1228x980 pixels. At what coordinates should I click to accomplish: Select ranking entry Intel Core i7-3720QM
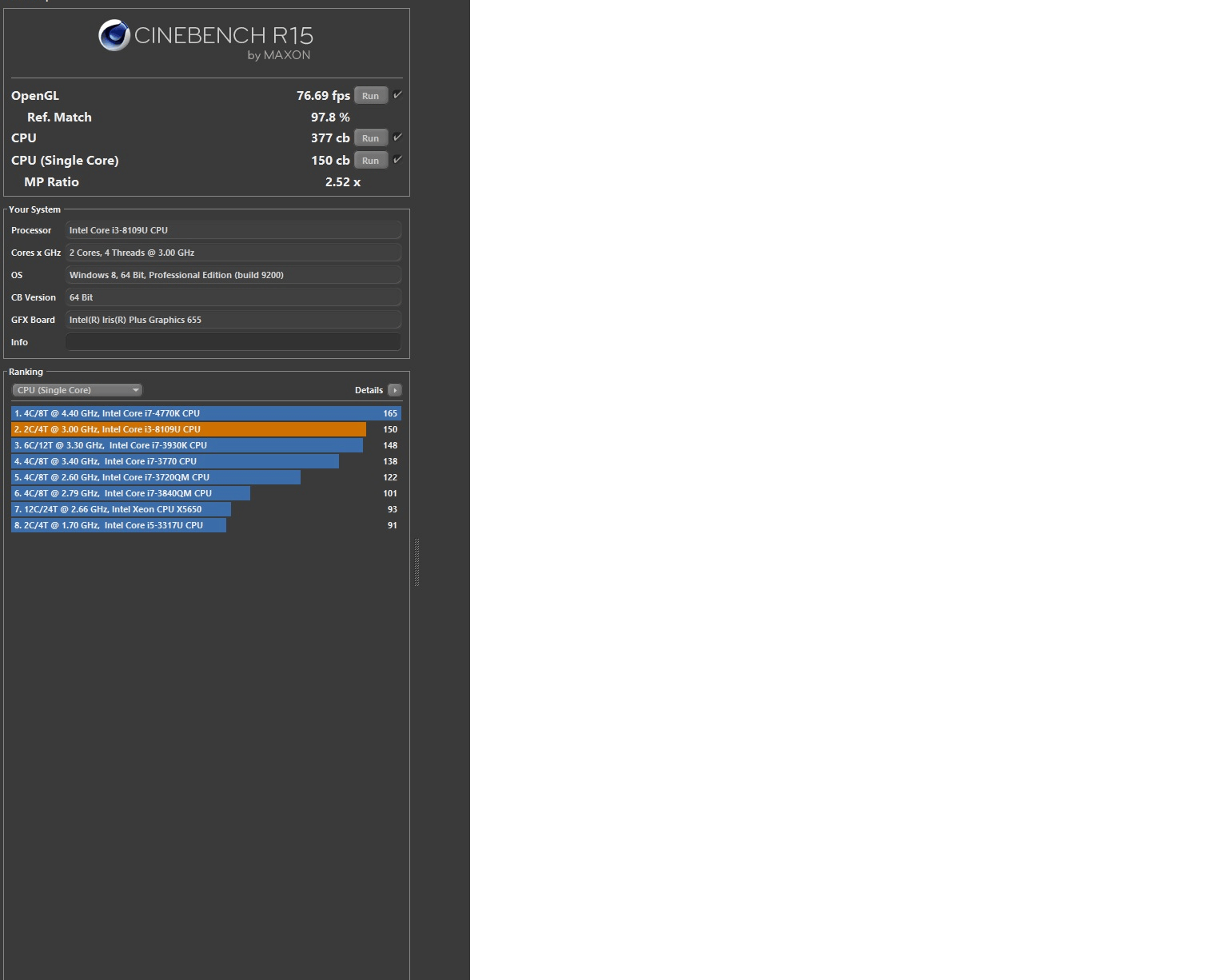pos(206,477)
